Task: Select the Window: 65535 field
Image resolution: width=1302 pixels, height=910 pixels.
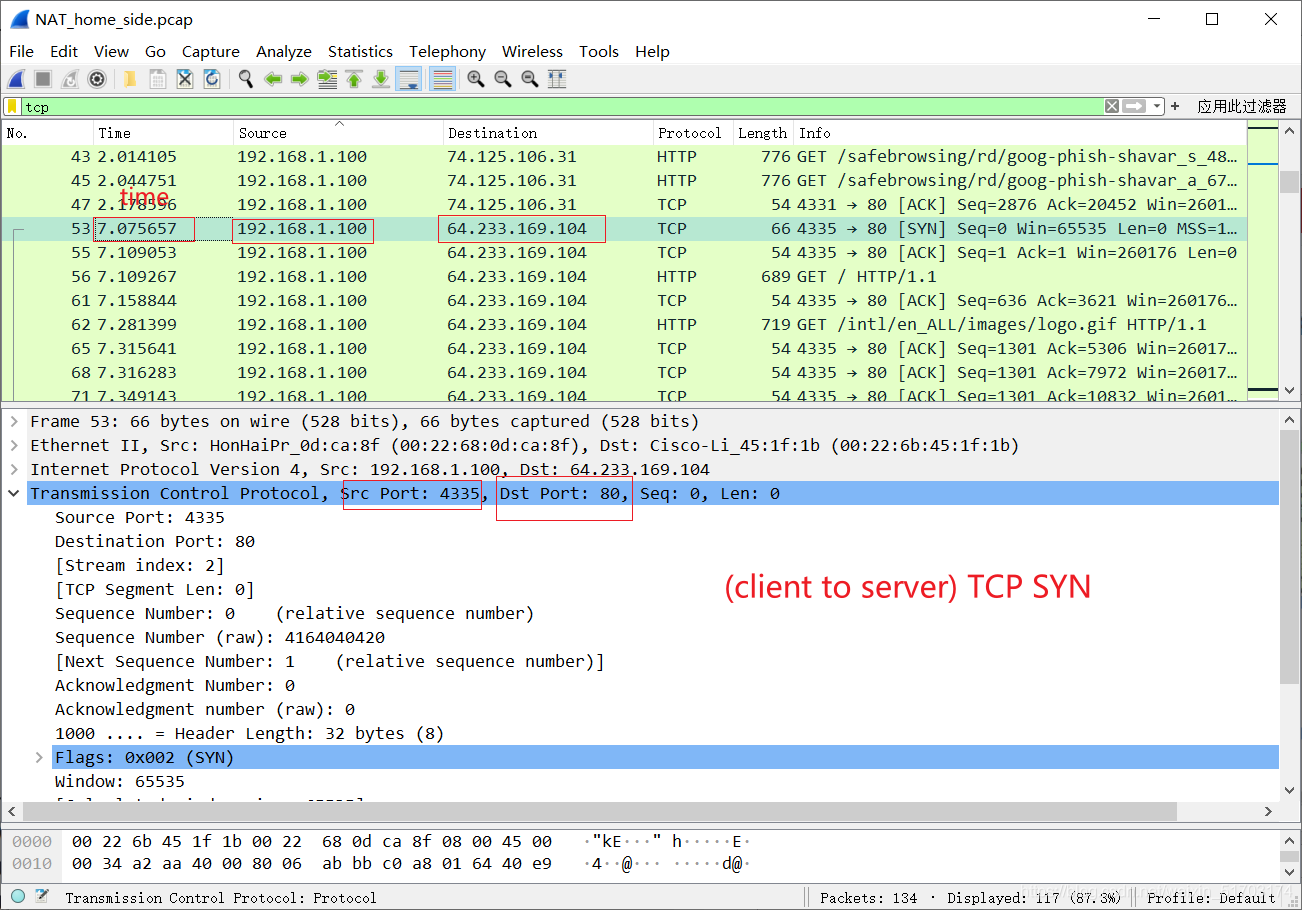Action: [120, 781]
